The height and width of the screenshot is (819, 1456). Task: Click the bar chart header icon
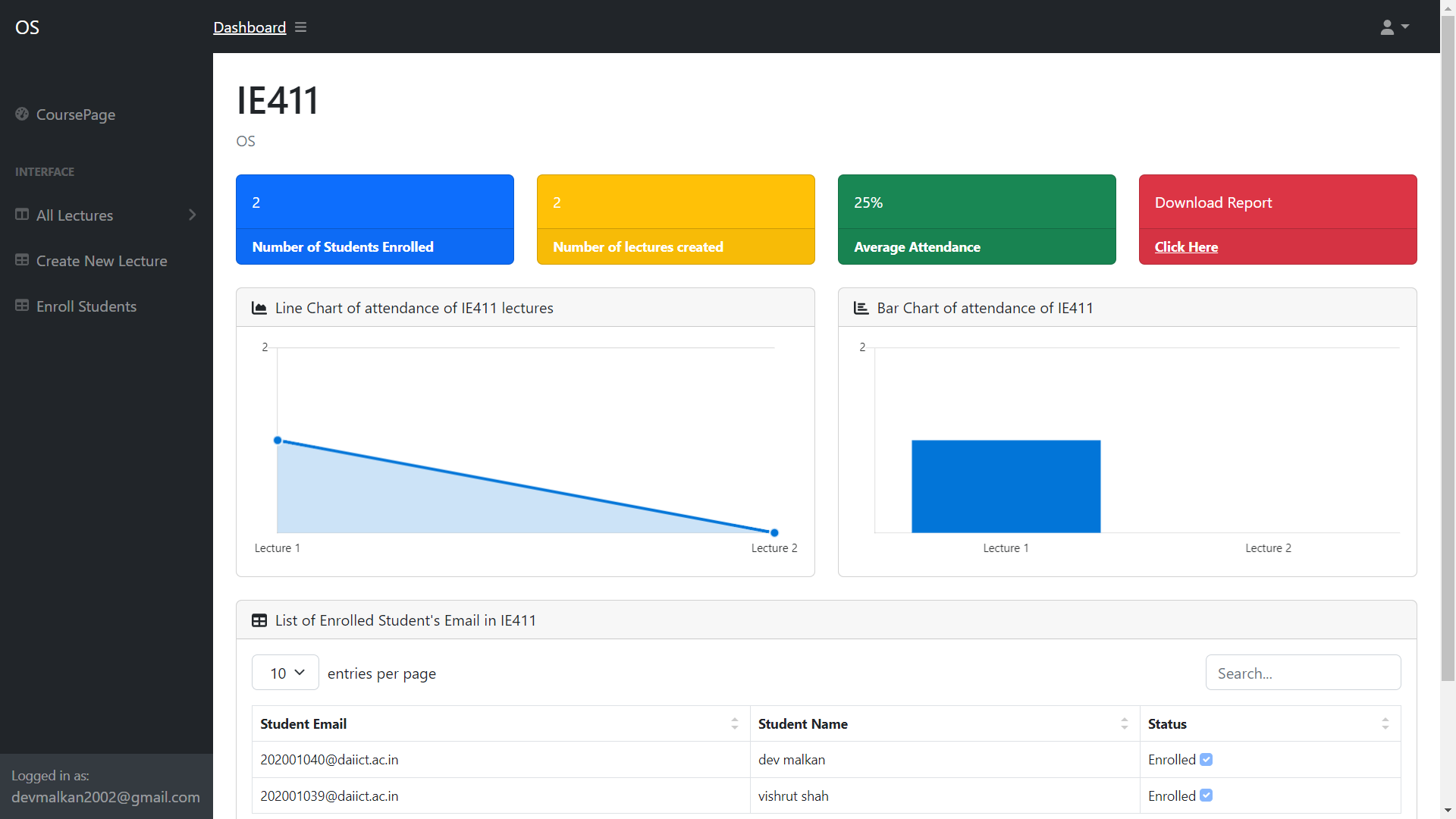click(861, 308)
